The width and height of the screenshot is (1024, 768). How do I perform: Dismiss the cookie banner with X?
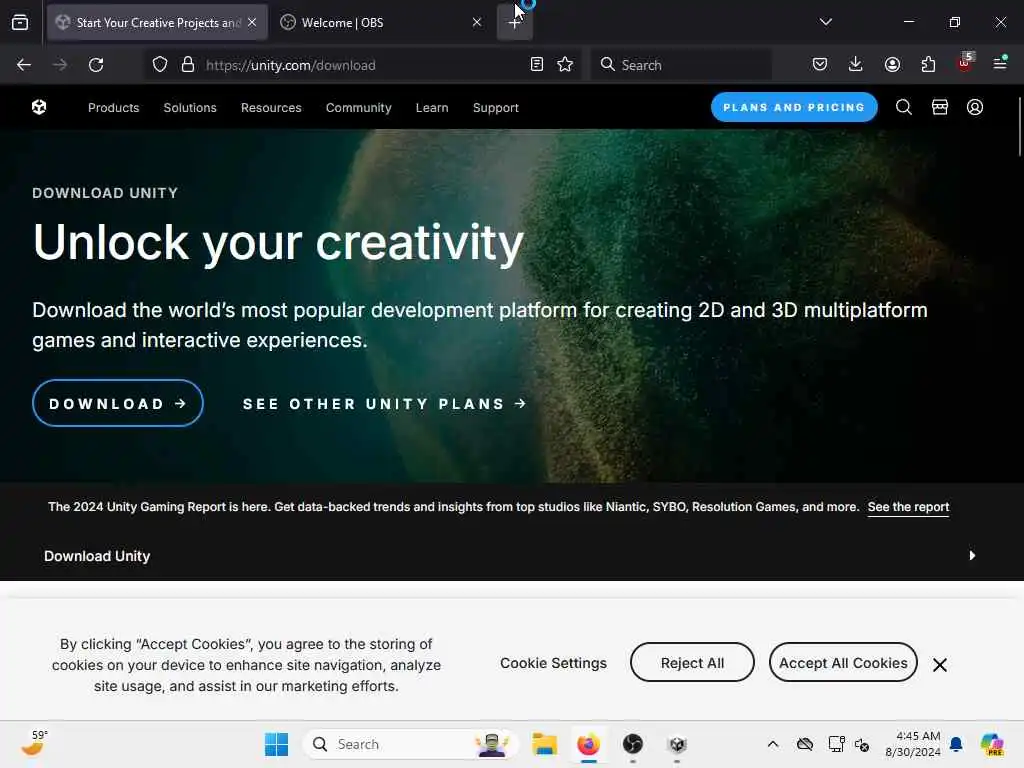pyautogui.click(x=940, y=665)
